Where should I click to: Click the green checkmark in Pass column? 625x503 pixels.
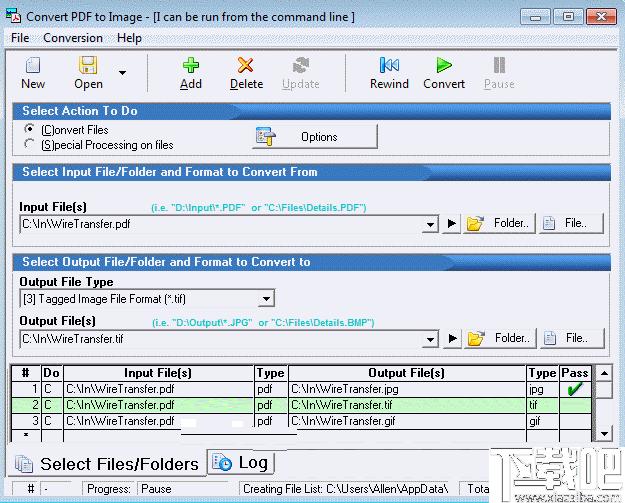pos(575,389)
